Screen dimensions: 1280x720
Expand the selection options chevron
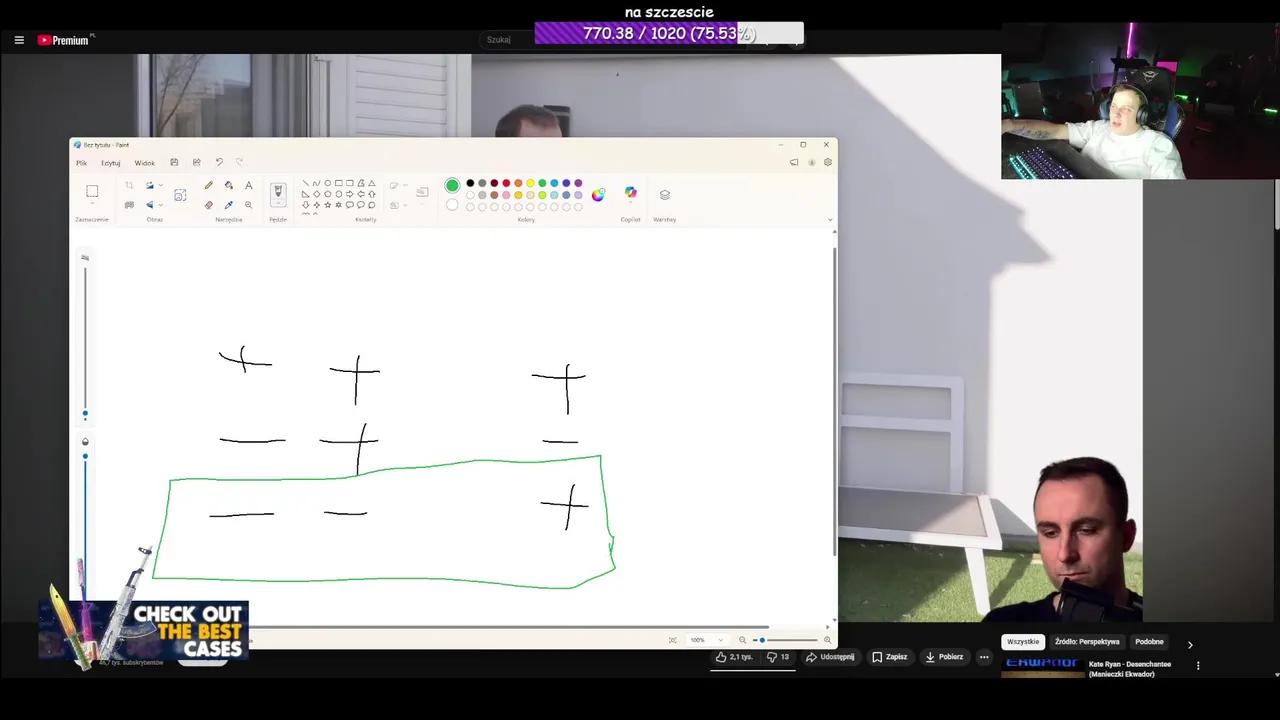[92, 204]
